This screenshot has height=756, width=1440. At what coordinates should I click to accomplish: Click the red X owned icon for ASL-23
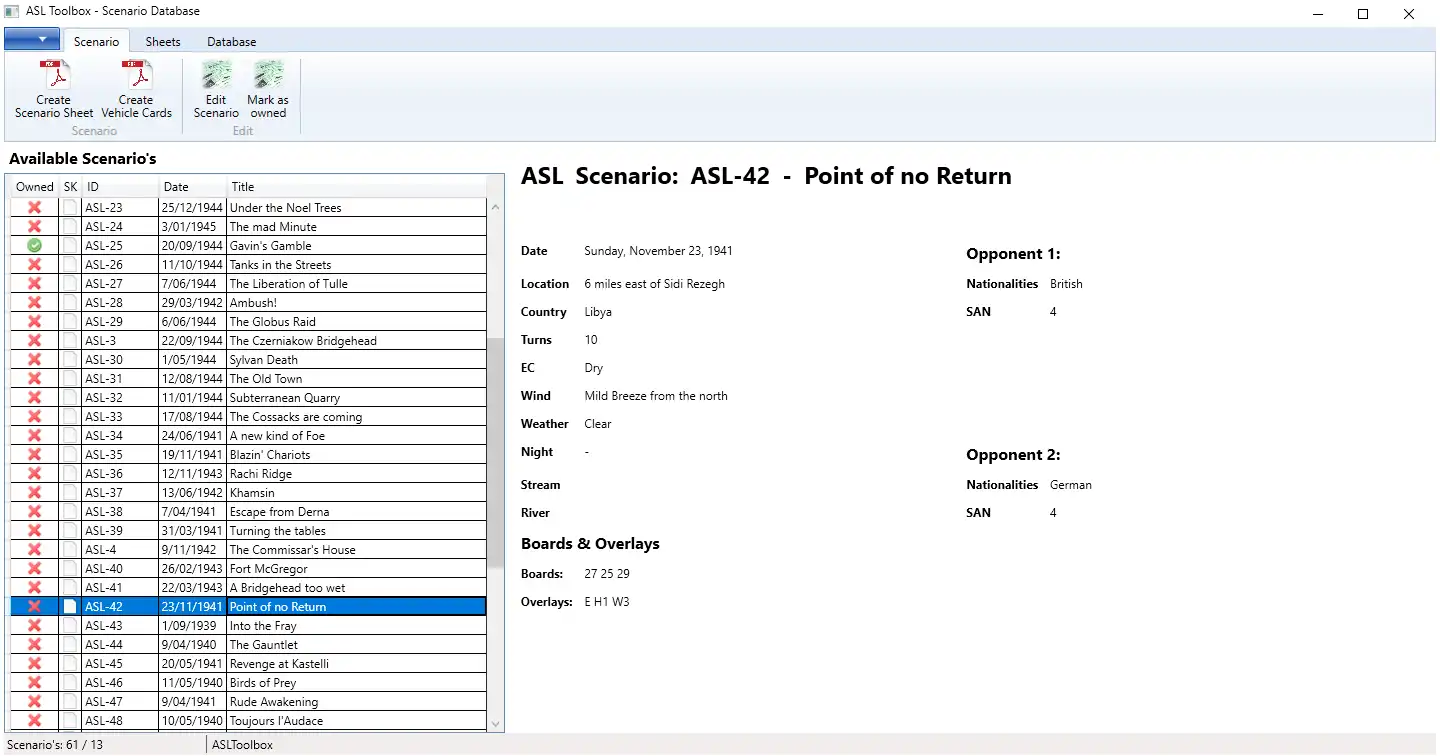[34, 208]
